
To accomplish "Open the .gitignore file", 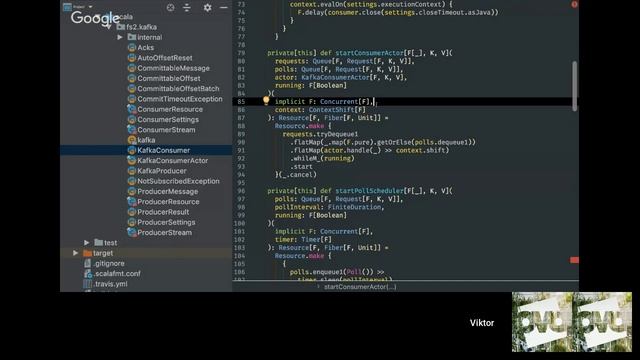I will click(x=109, y=263).
